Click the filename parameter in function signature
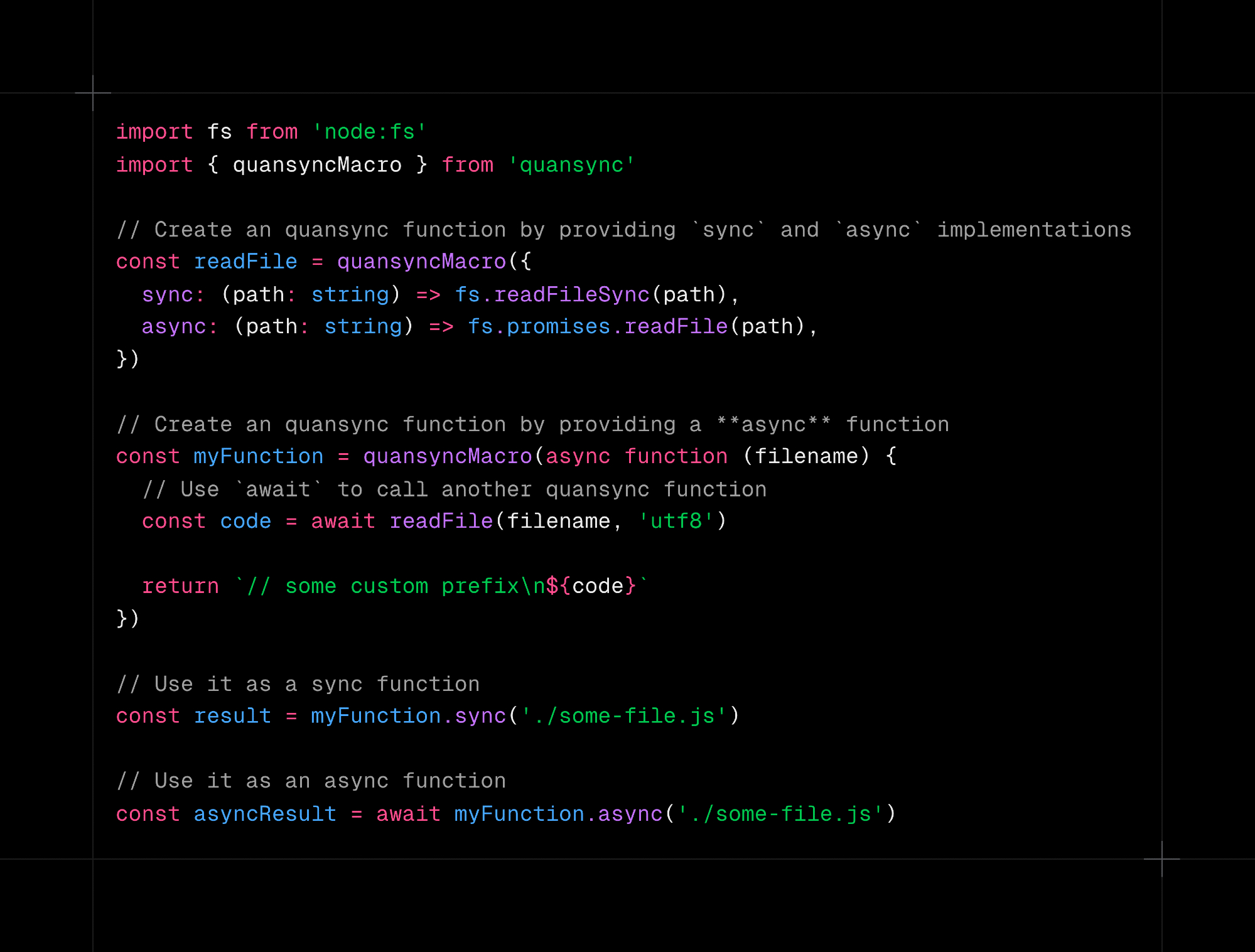Image resolution: width=1255 pixels, height=952 pixels. pyautogui.click(x=806, y=456)
